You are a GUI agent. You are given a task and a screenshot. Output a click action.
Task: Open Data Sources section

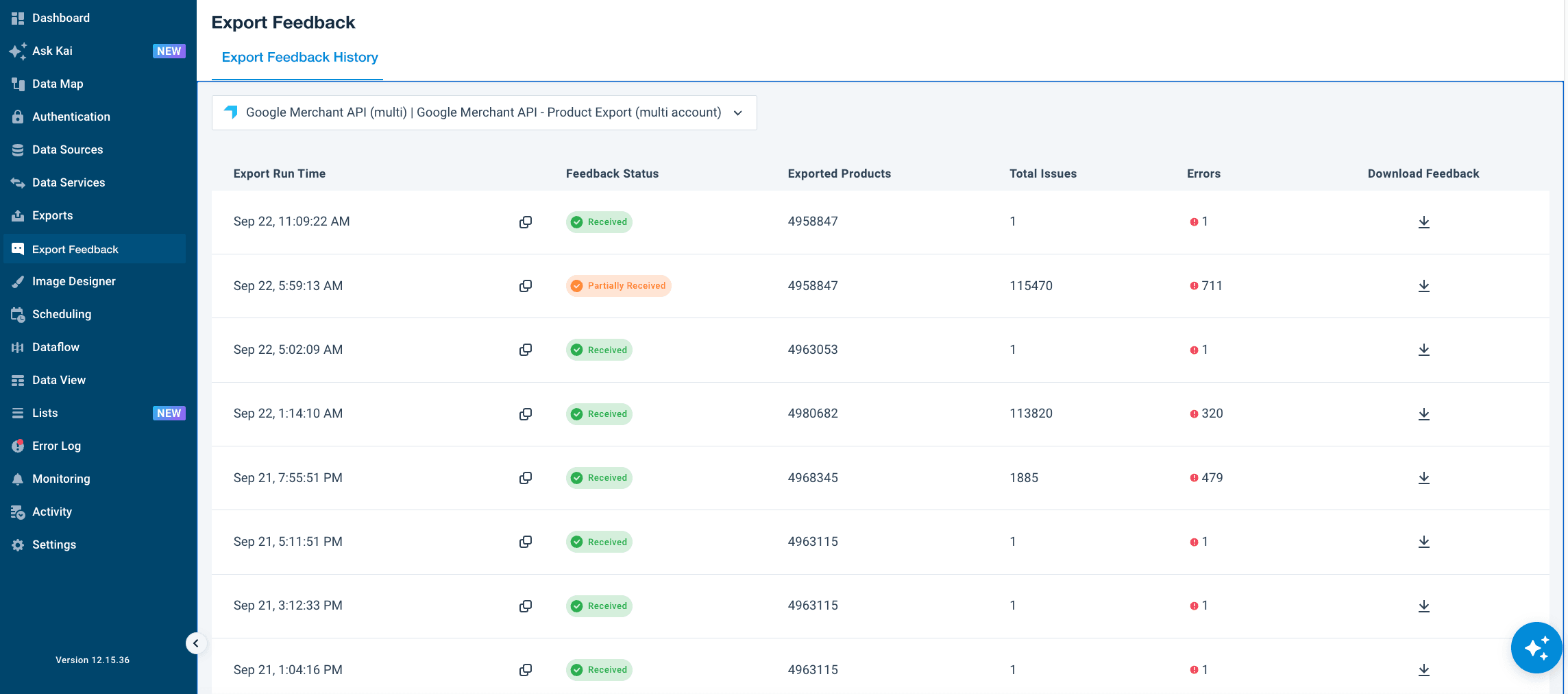68,149
